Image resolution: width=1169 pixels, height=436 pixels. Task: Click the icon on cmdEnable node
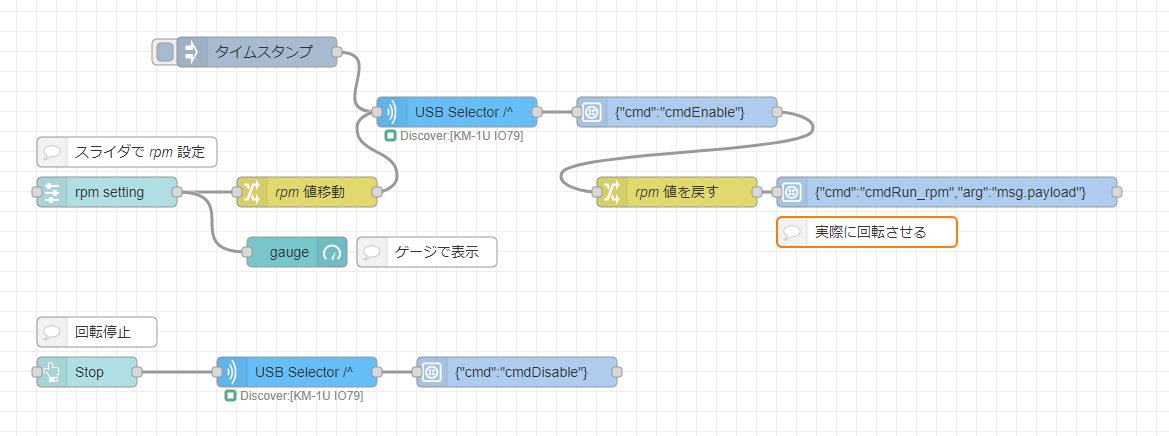(x=590, y=113)
